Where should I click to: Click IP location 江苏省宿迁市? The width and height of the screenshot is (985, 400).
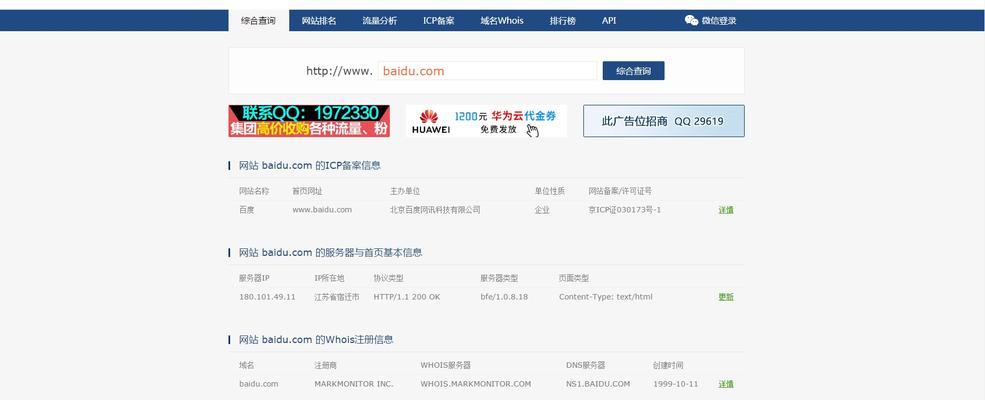coord(337,297)
